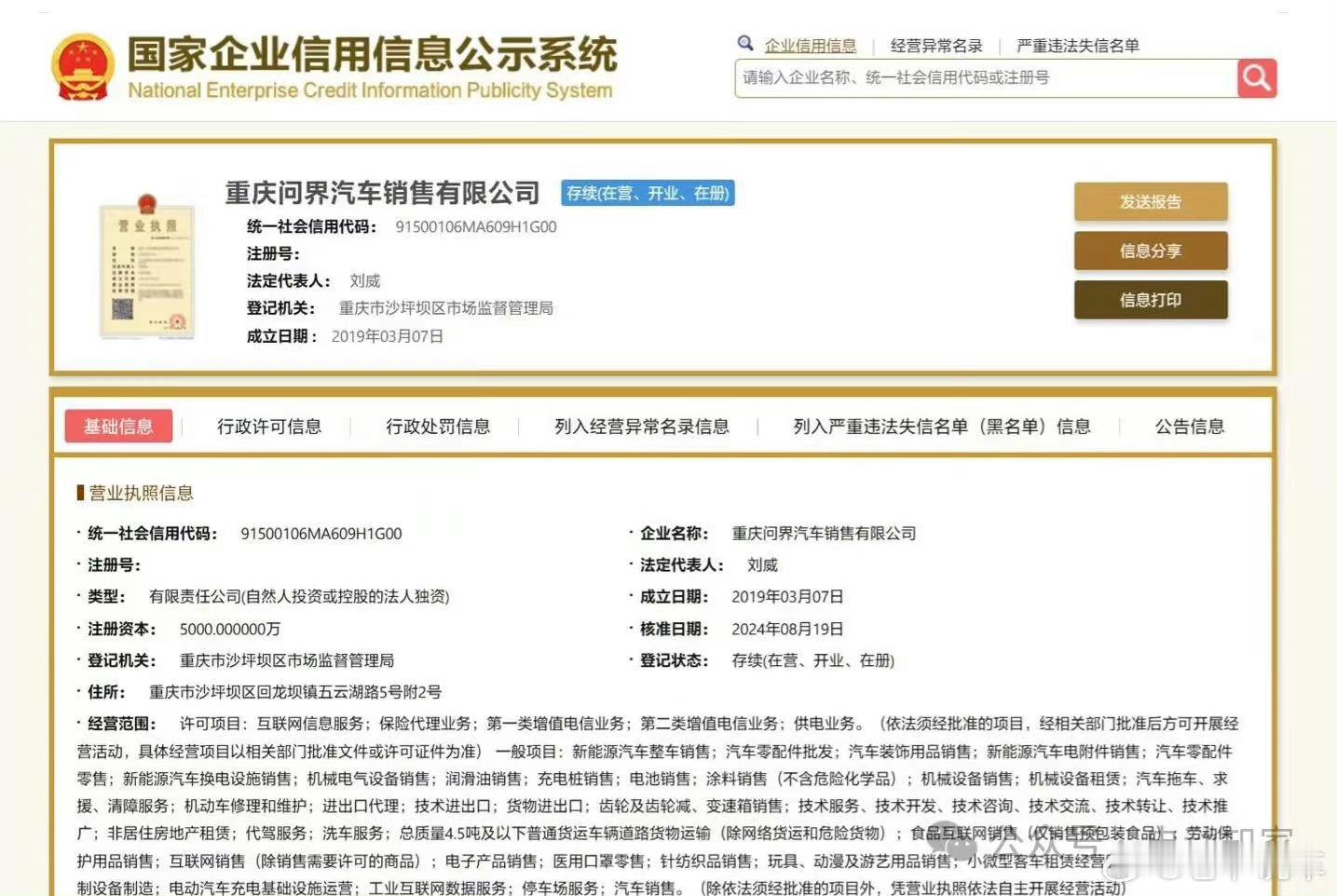Click the 经营范围 label
This screenshot has width=1337, height=896.
click(122, 724)
